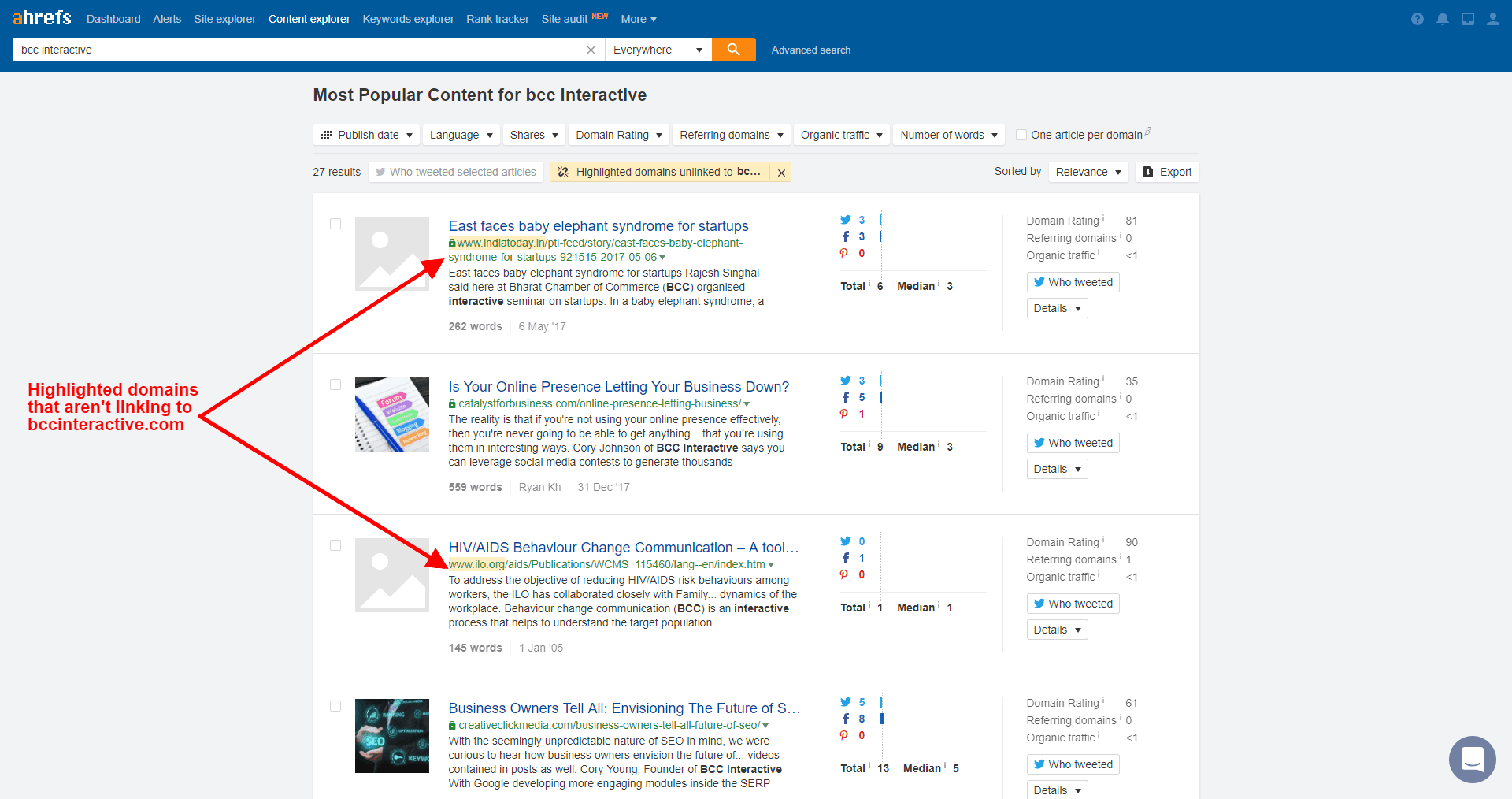Click Pinterest icon for HIV/AIDS article
The image size is (1512, 799).
(844, 574)
